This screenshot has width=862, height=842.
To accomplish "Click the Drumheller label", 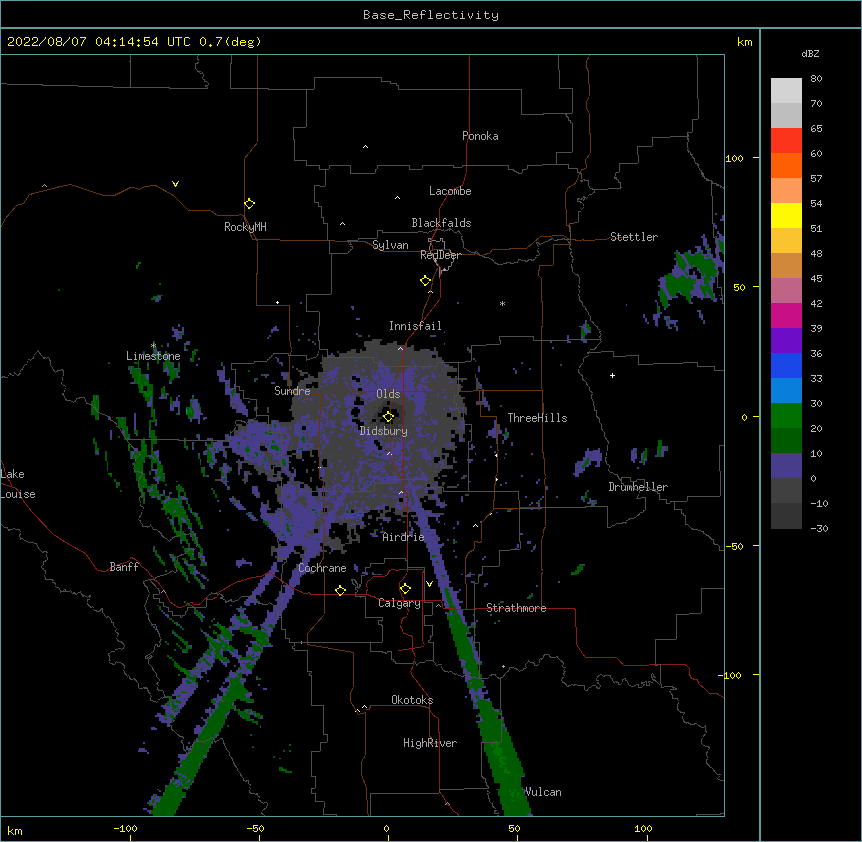I will click(x=638, y=487).
